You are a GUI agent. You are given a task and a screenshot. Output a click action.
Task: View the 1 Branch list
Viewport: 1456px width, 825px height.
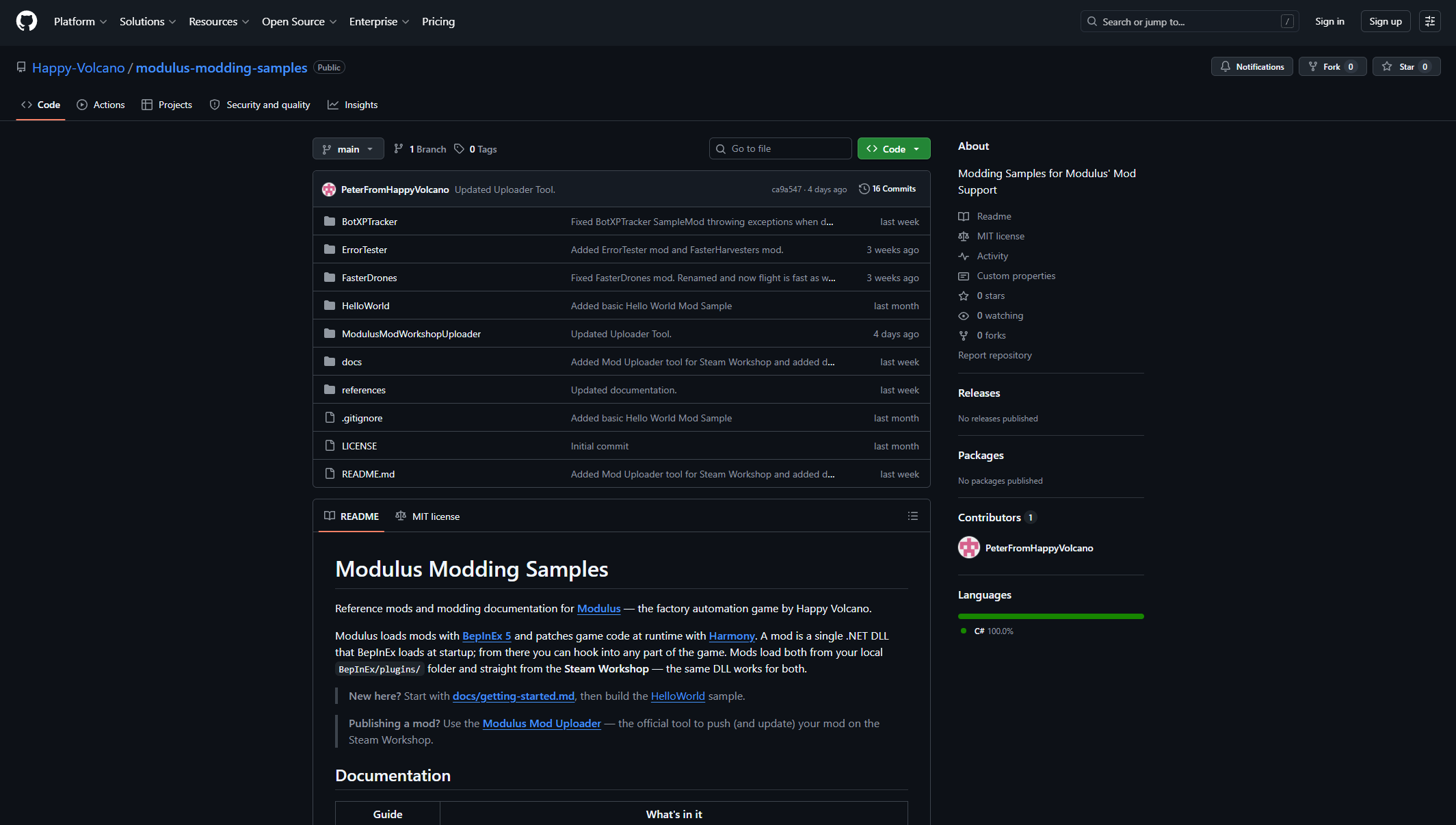(420, 149)
